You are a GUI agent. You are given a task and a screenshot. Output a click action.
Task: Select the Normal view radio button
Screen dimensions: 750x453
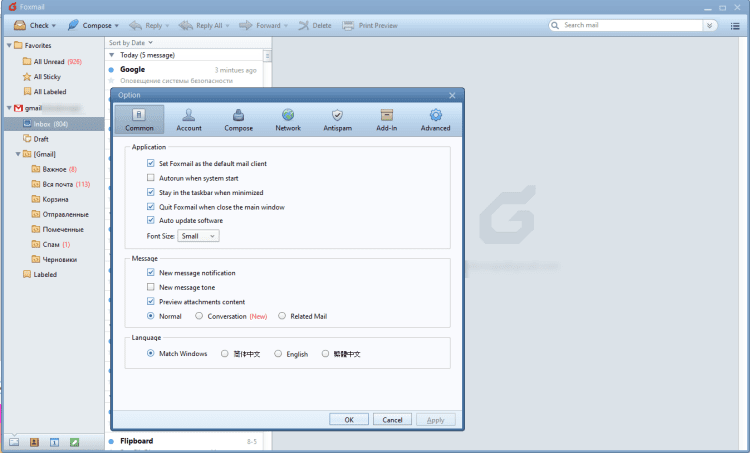[151, 316]
